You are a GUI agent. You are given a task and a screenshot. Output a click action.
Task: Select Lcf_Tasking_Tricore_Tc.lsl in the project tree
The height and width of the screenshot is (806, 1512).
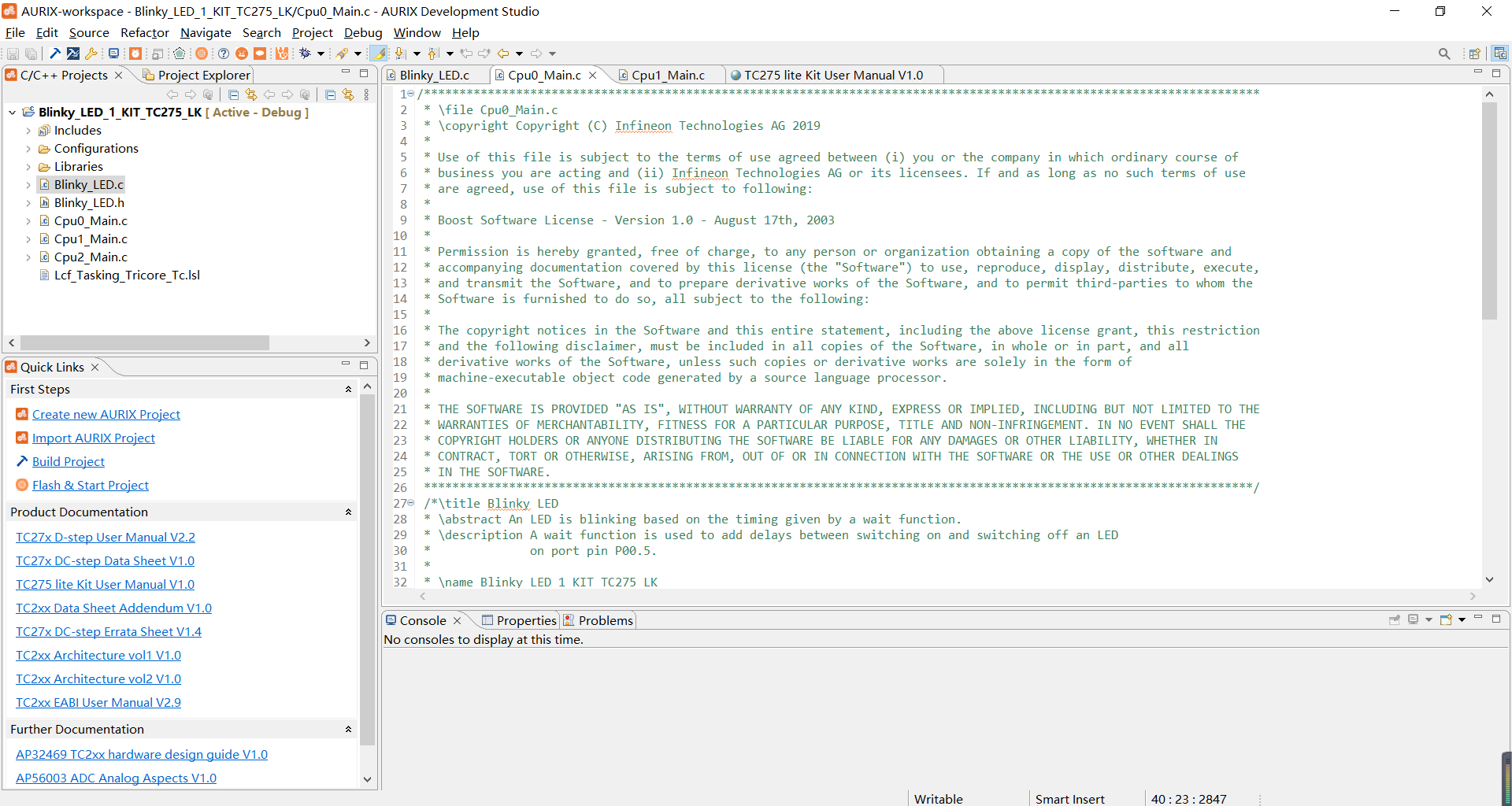(127, 275)
